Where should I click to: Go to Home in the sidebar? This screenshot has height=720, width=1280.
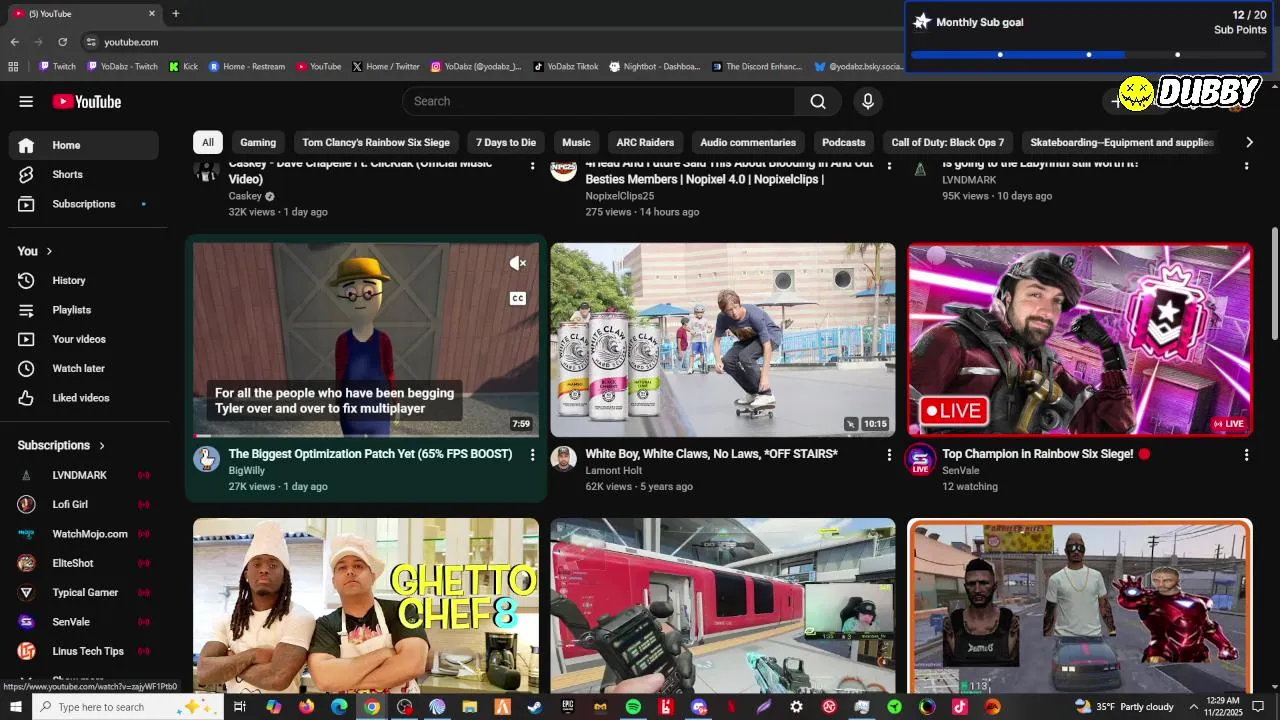point(84,145)
